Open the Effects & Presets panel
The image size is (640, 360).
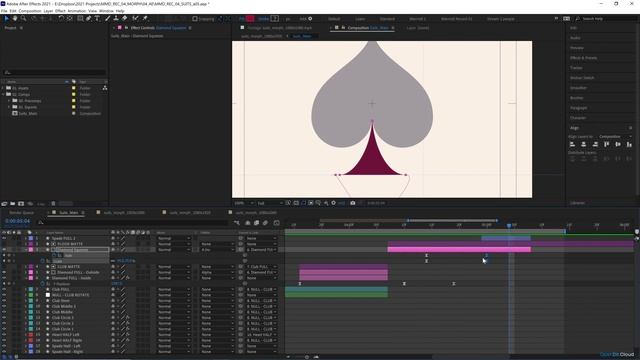584,58
